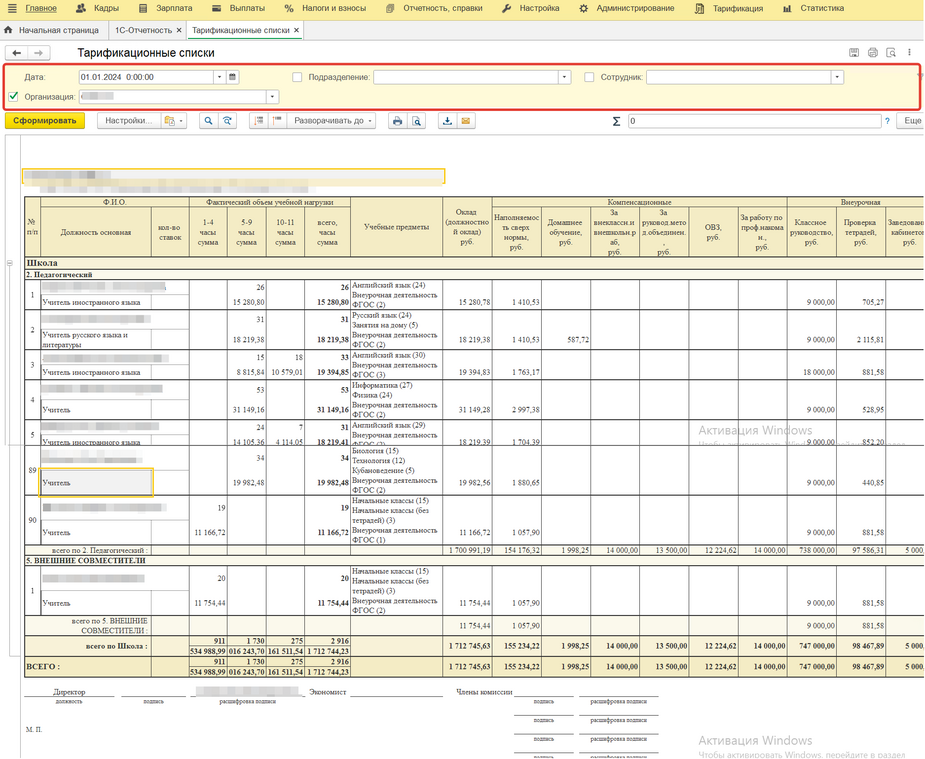Click the find magnifier icon
This screenshot has width=925, height=759.
click(x=209, y=121)
